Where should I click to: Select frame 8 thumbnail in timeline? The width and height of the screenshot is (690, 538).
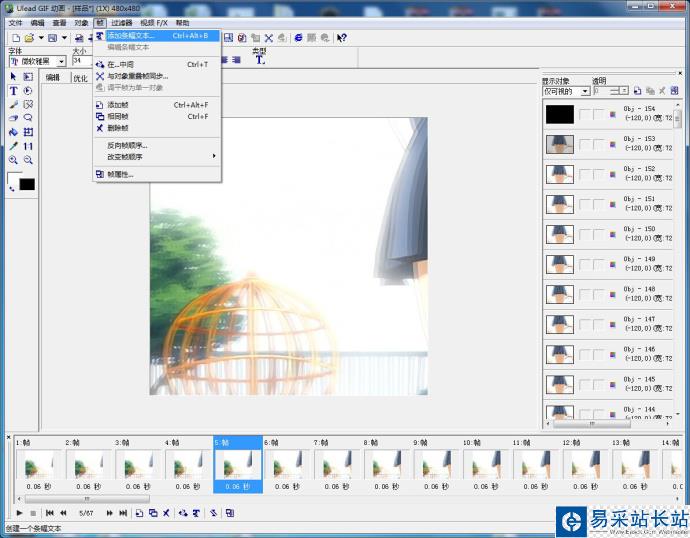click(x=387, y=465)
